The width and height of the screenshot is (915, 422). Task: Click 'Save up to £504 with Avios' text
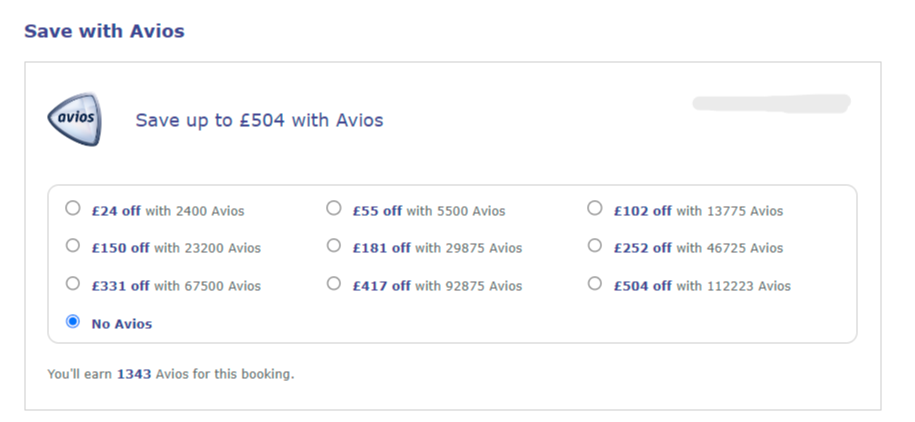tap(260, 120)
